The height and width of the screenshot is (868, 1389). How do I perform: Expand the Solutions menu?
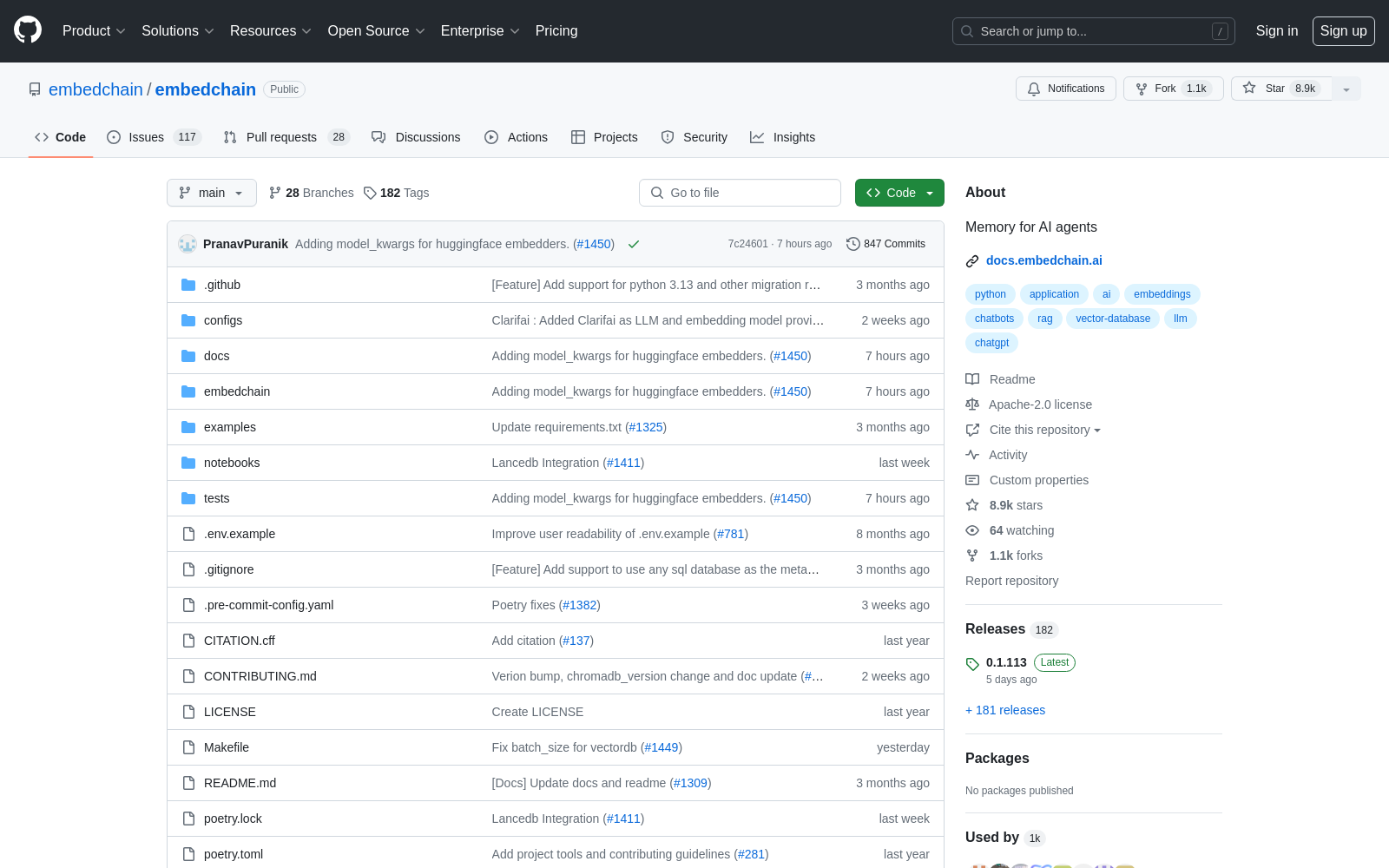click(x=178, y=30)
